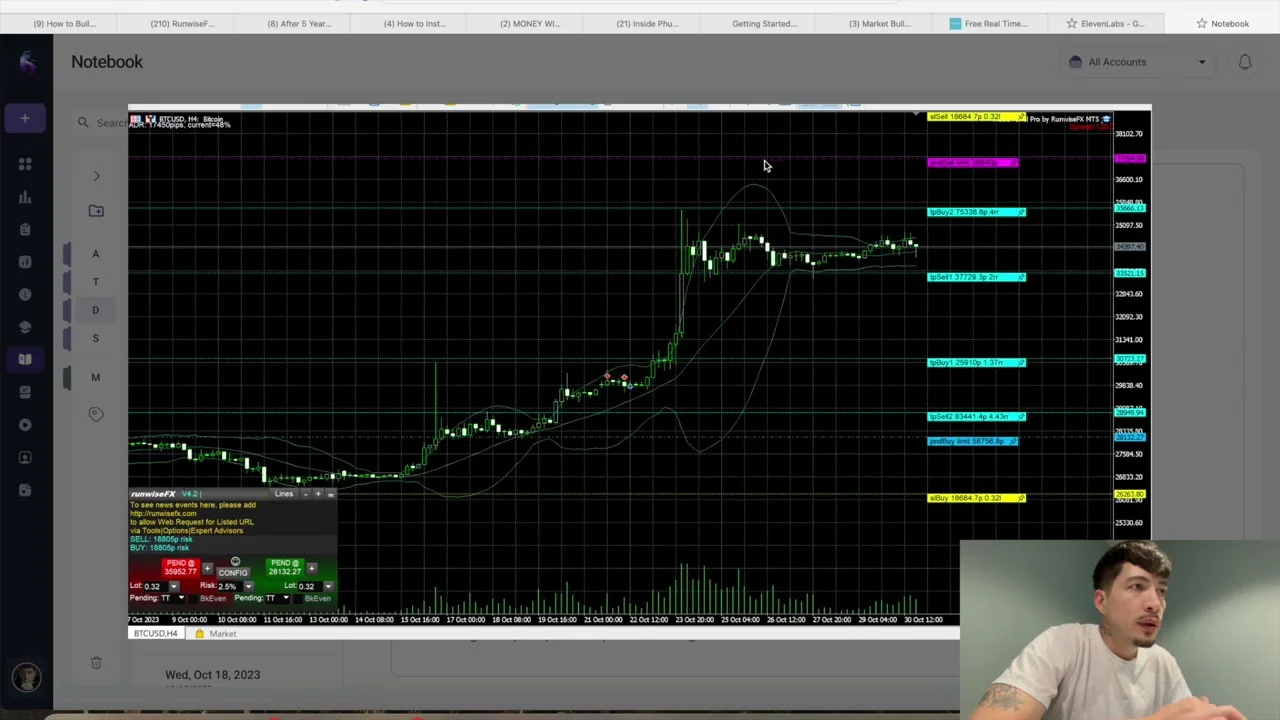This screenshot has height=720, width=1280.
Task: Switch to the BTCUSD,H4 chart tab
Action: point(155,634)
